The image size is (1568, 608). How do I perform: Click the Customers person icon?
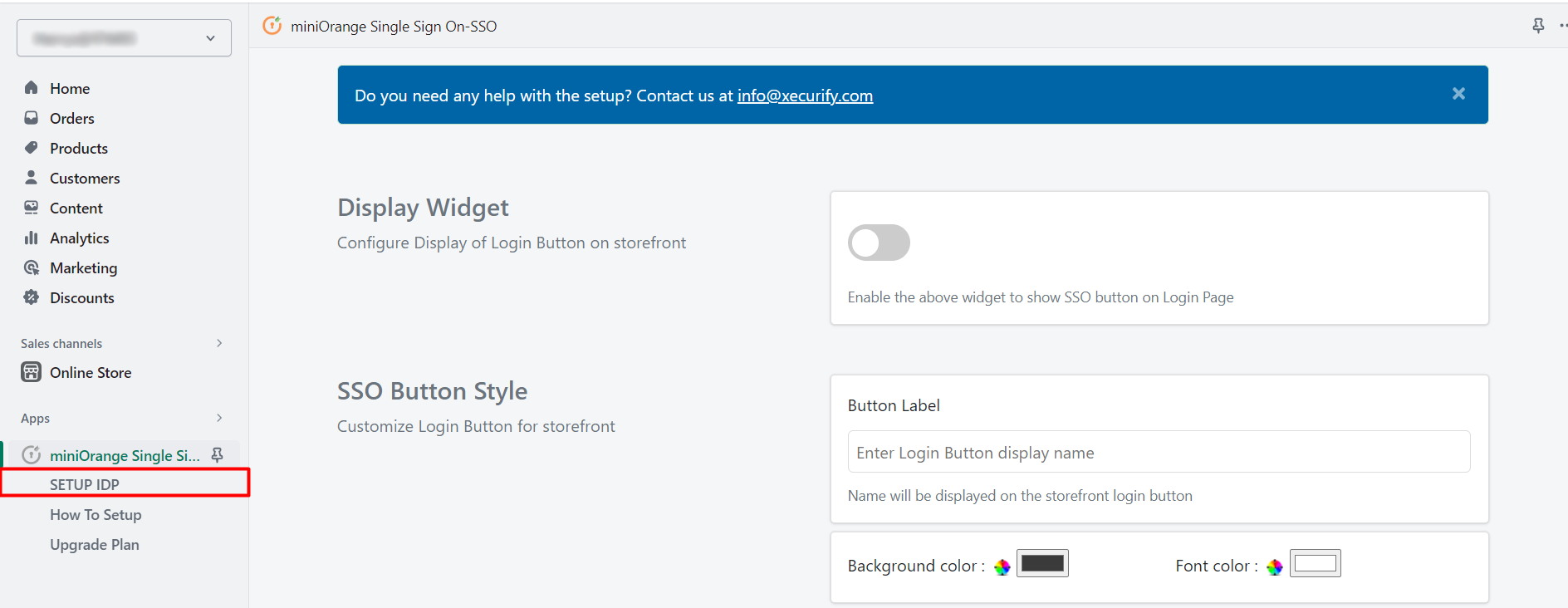(32, 178)
